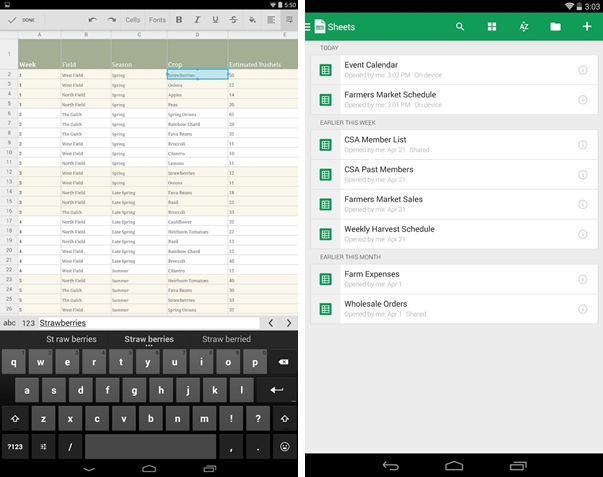Choose the 'Straw berries' suggestion

[149, 339]
